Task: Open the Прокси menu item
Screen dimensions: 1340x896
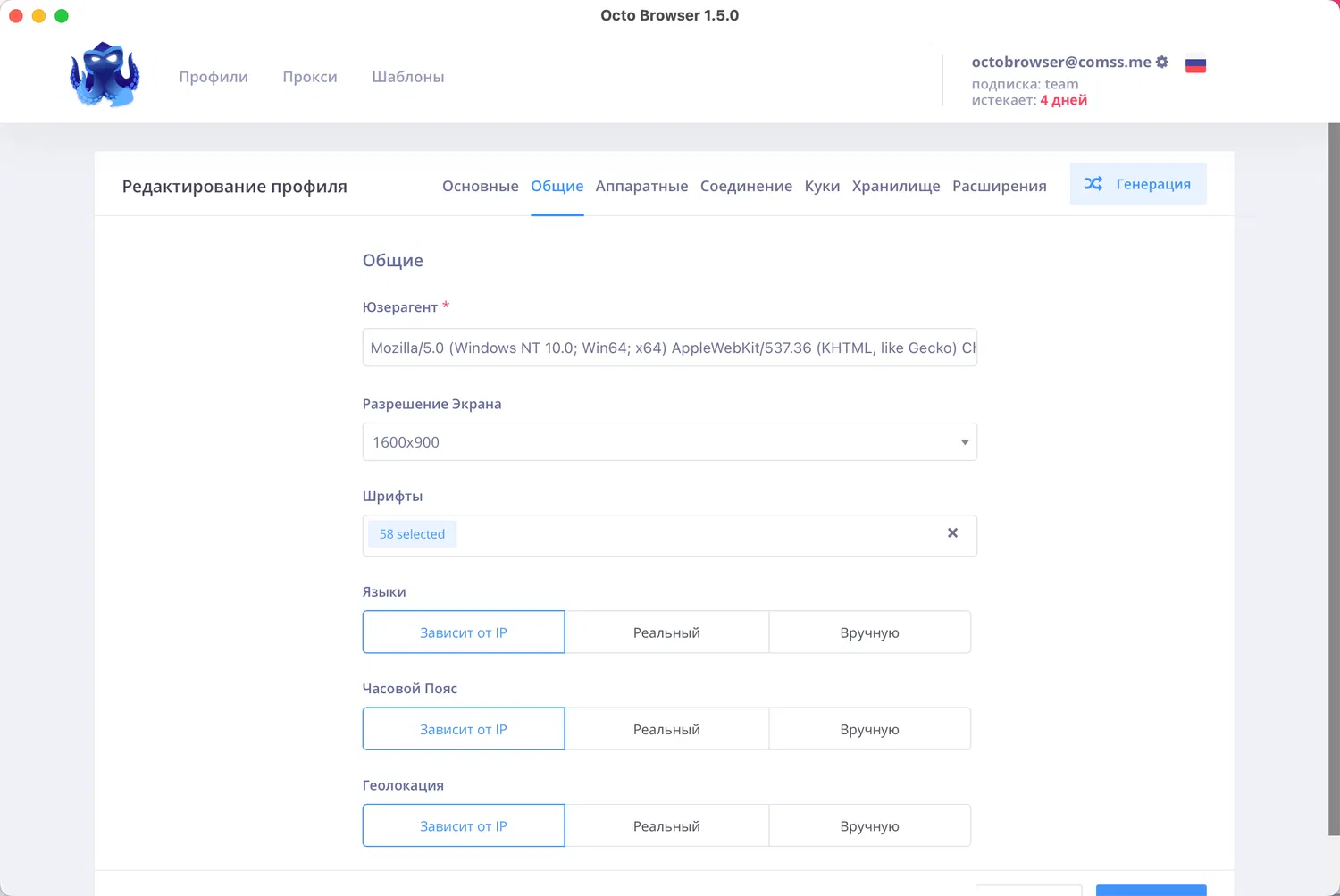Action: click(x=310, y=77)
